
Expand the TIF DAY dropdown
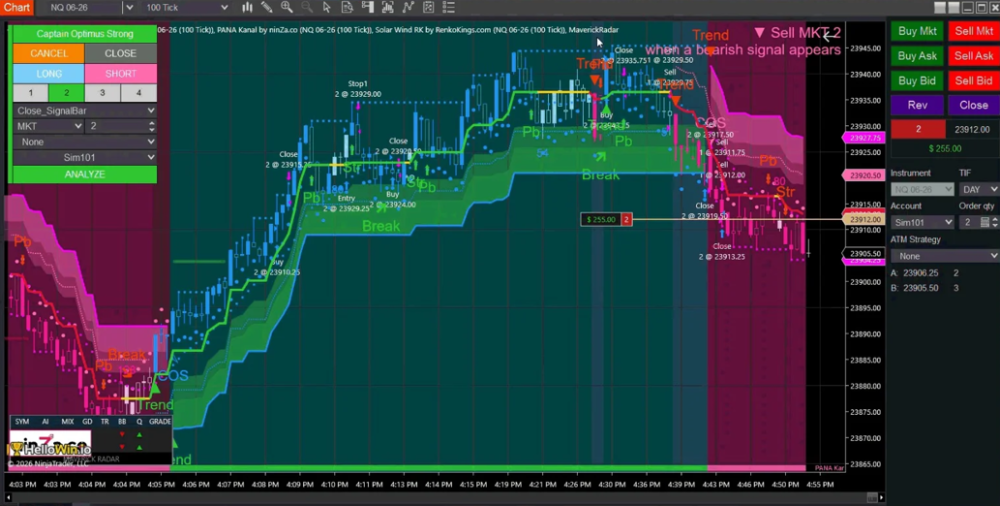coord(978,189)
